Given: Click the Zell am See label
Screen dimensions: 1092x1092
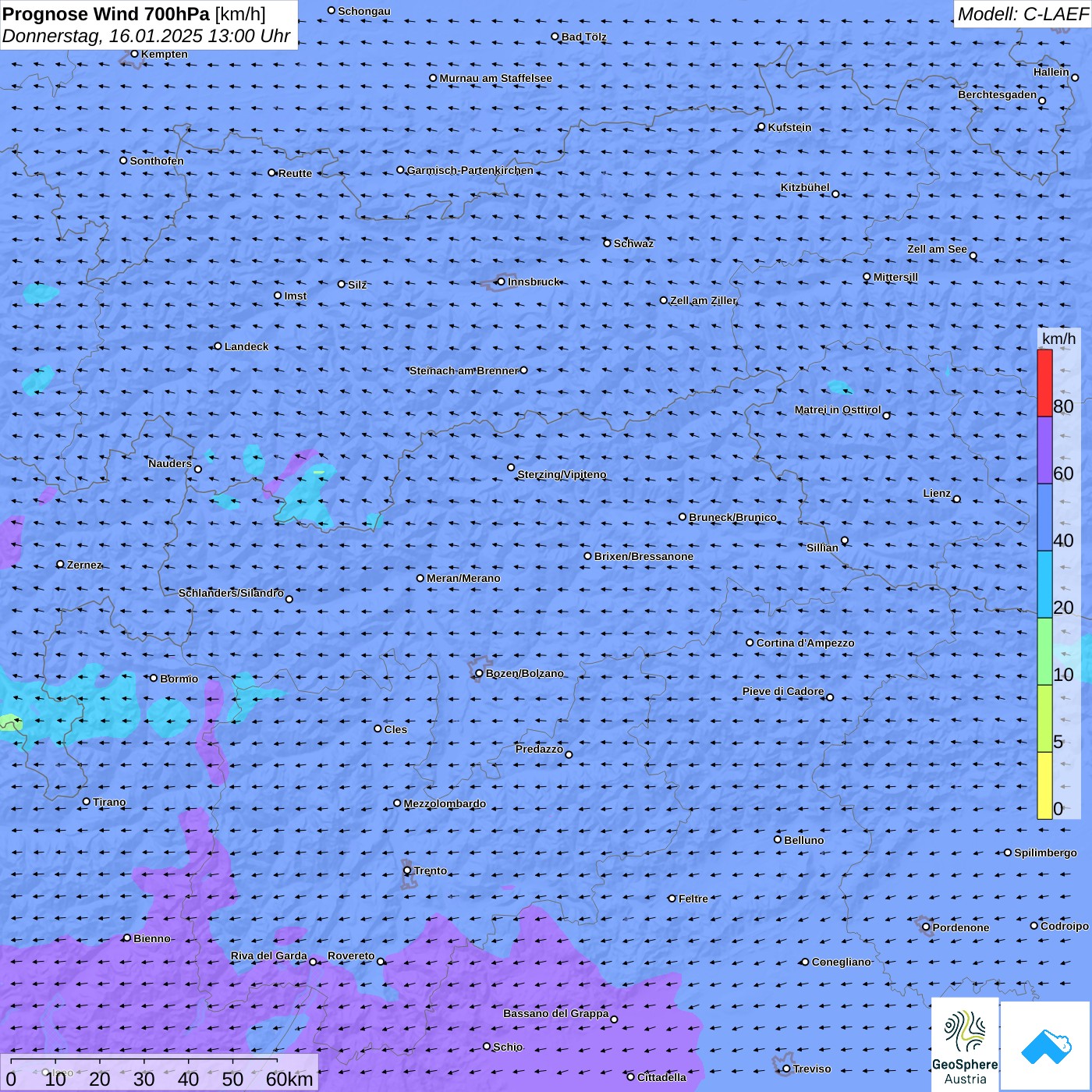Looking at the screenshot, I should [937, 249].
